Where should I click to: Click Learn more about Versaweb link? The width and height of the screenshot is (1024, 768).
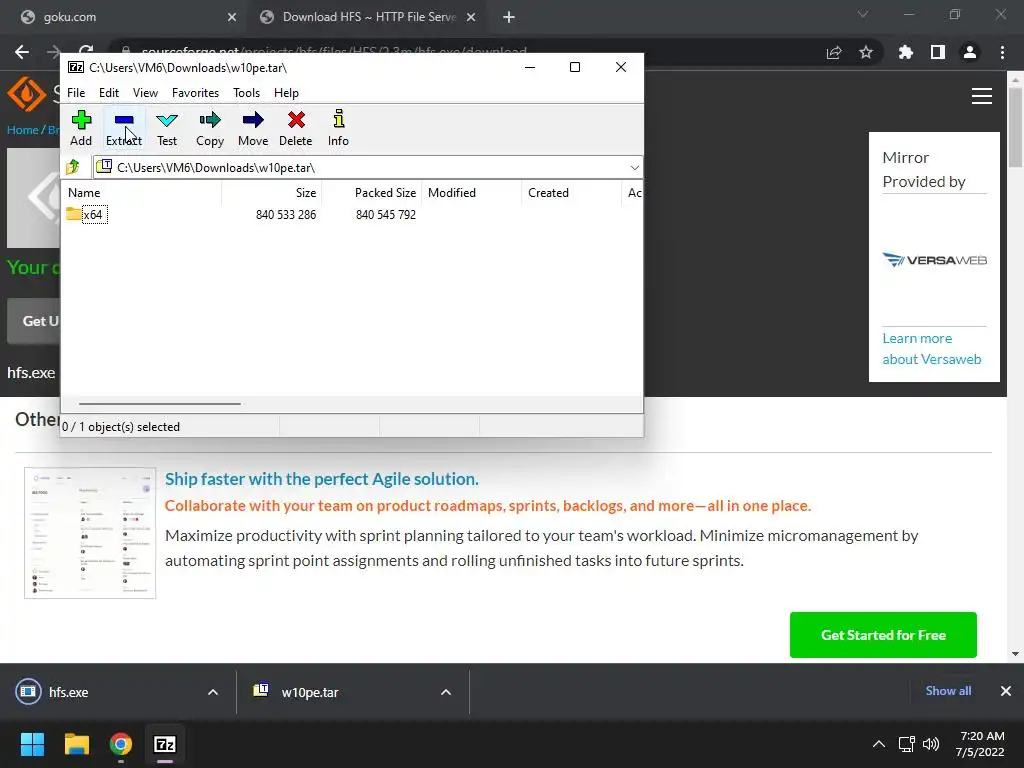click(x=931, y=349)
